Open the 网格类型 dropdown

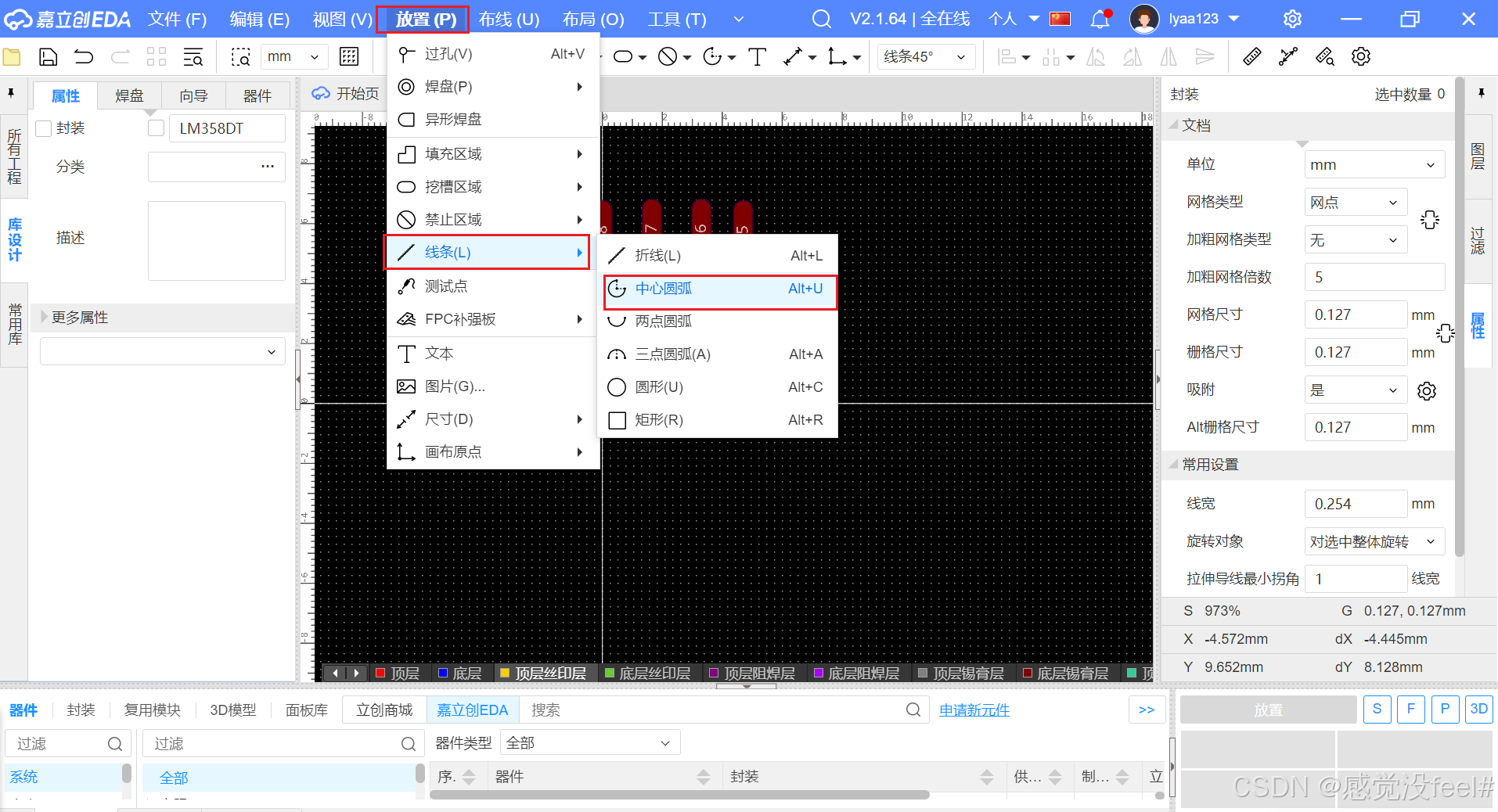tap(1356, 203)
